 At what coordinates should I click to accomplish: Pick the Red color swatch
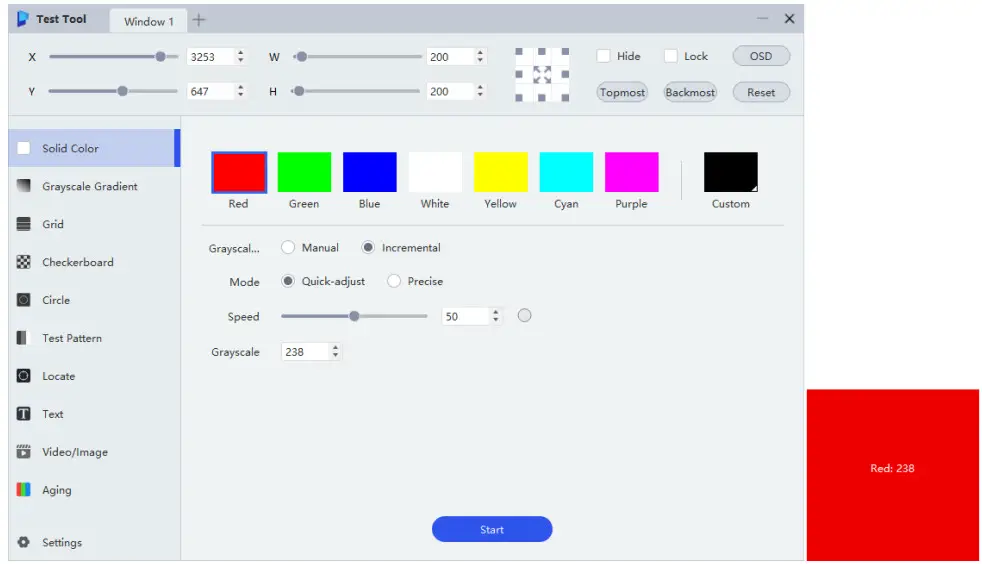[x=239, y=172]
